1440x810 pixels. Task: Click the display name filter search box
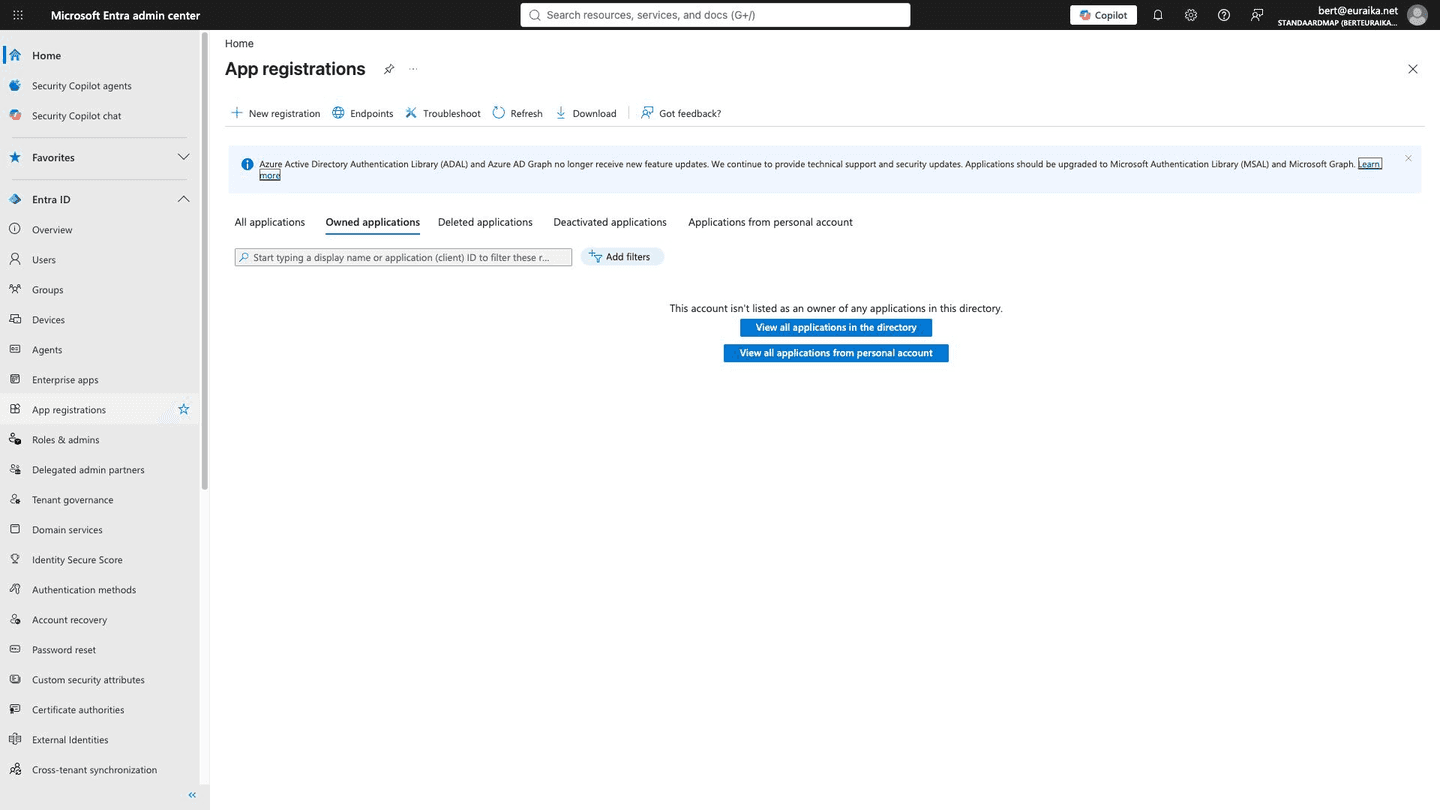[x=403, y=257]
